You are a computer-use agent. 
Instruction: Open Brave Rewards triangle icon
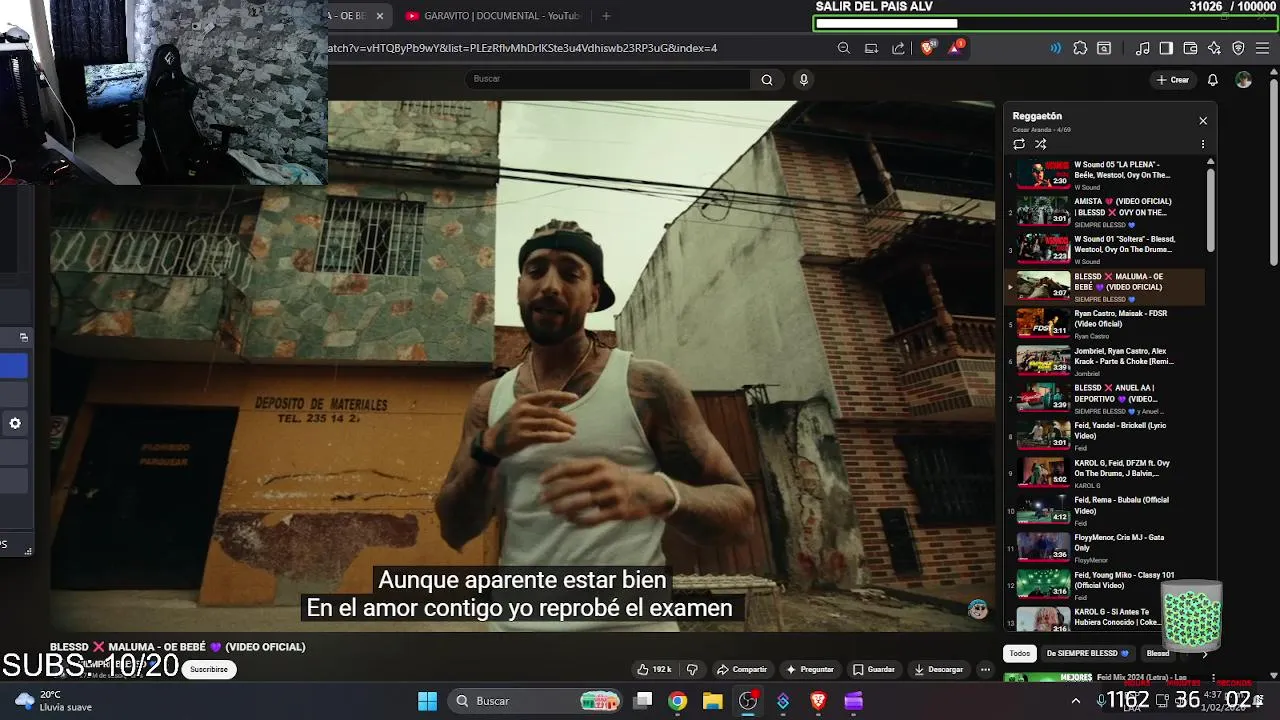click(x=955, y=48)
